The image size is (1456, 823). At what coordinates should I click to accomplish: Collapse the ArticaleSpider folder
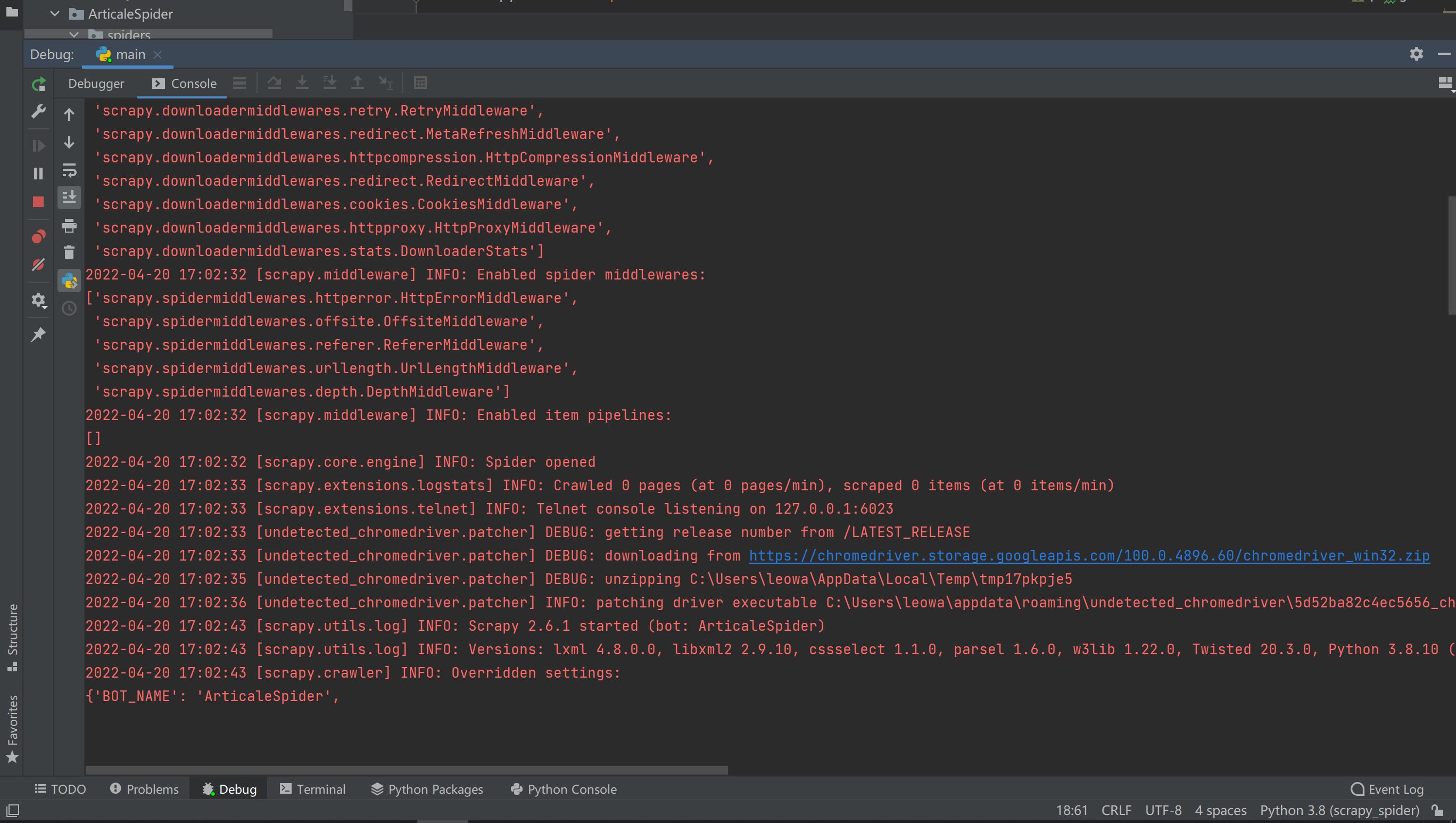click(55, 13)
